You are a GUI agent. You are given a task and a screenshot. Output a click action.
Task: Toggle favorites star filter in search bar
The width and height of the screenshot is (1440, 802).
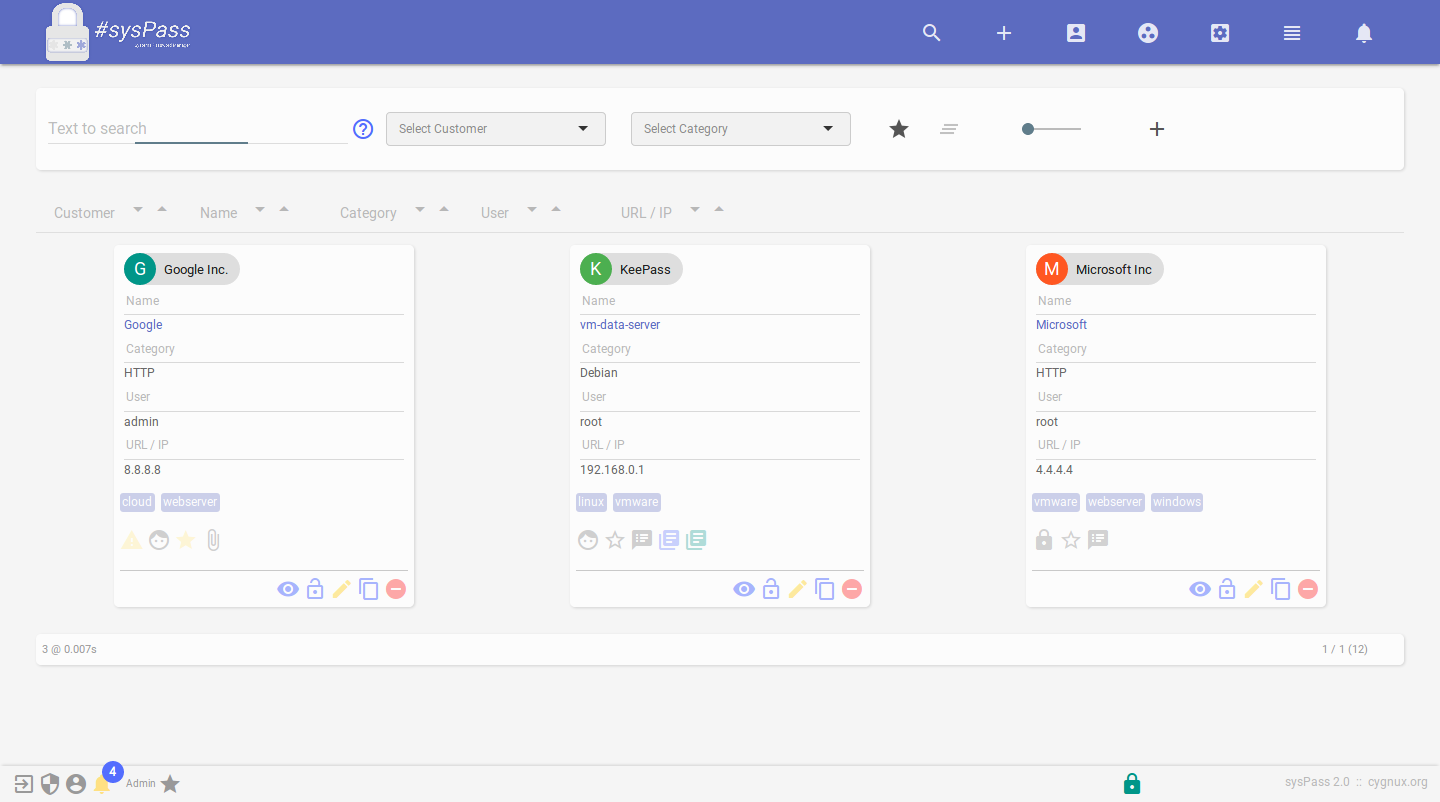[x=899, y=129]
